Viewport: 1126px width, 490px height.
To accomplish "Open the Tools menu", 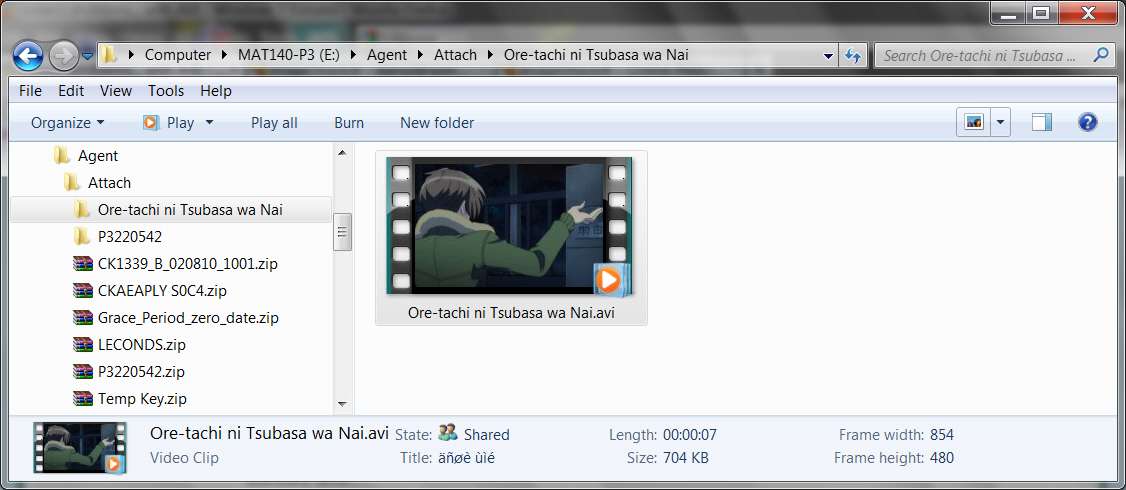I will click(166, 91).
